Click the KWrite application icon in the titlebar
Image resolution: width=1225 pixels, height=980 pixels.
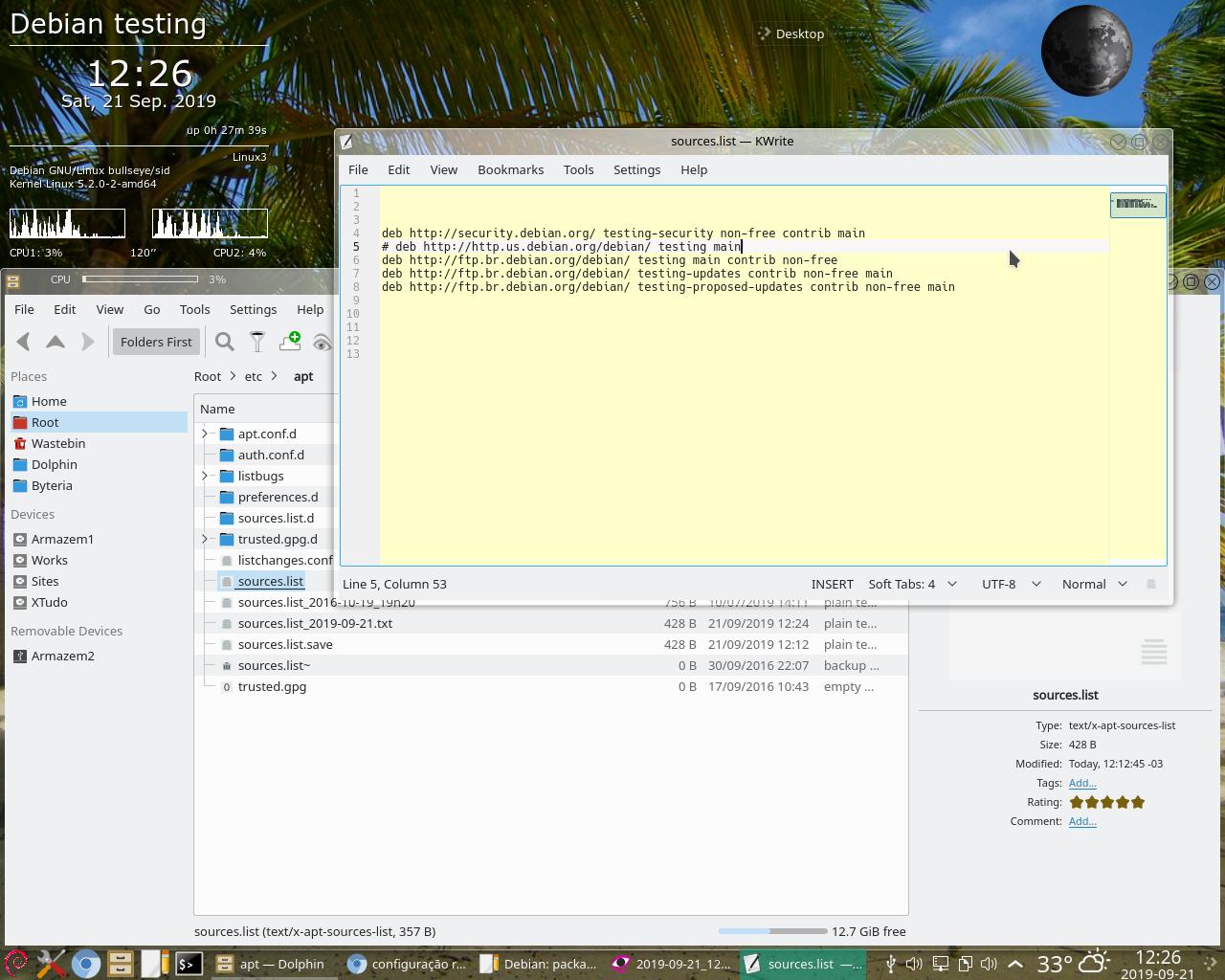click(346, 141)
